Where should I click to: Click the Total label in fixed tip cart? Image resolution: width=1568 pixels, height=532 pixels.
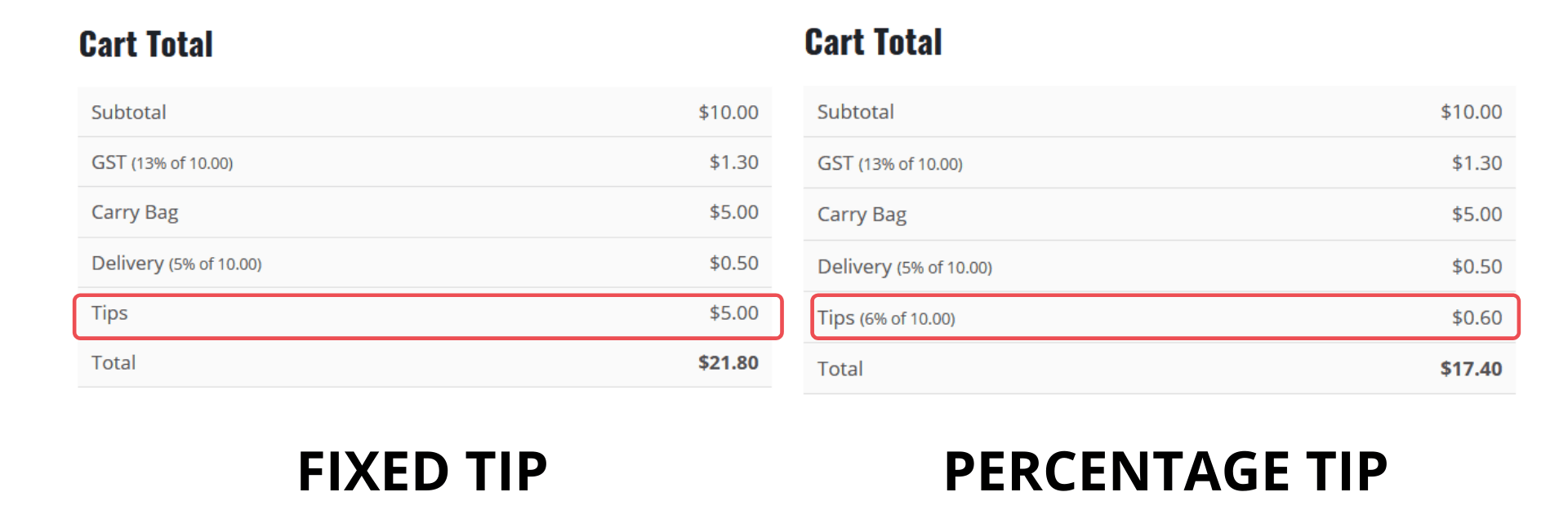click(x=114, y=363)
